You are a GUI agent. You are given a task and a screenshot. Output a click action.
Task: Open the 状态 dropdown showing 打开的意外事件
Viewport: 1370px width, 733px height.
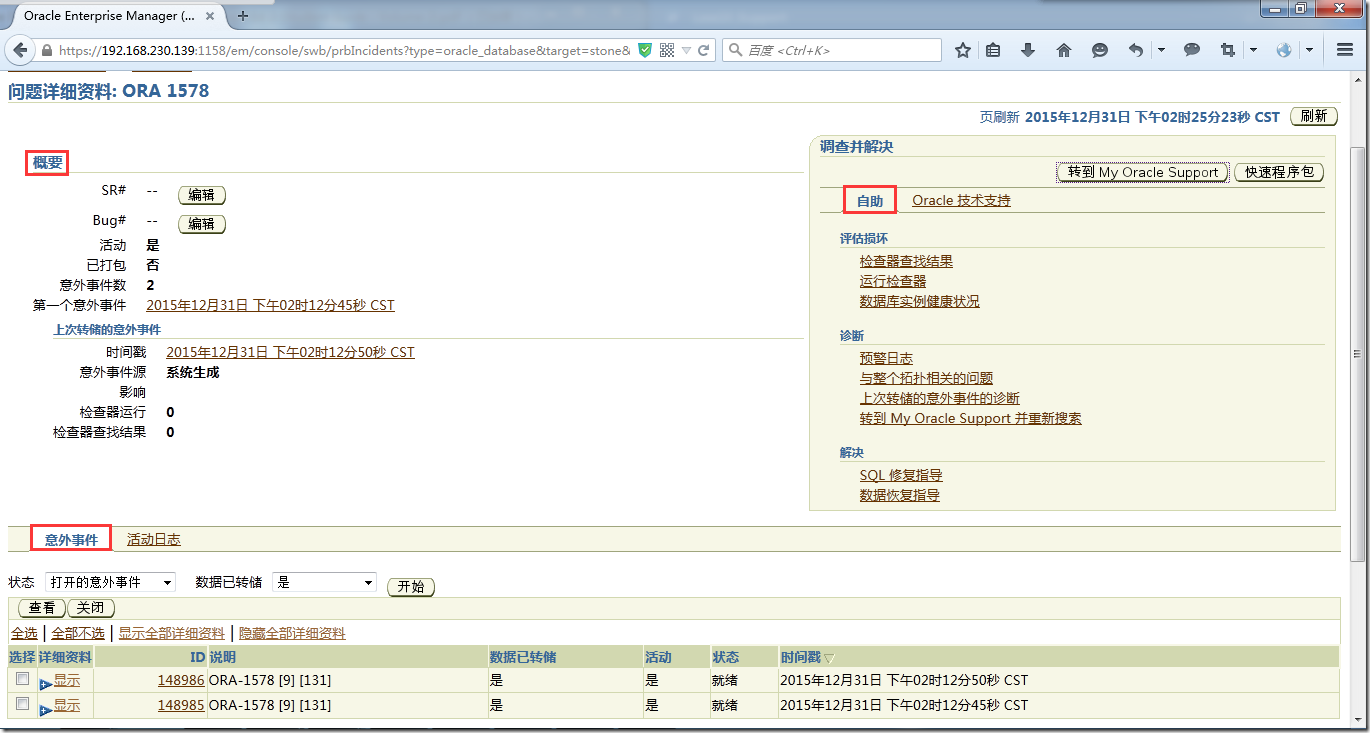point(110,582)
